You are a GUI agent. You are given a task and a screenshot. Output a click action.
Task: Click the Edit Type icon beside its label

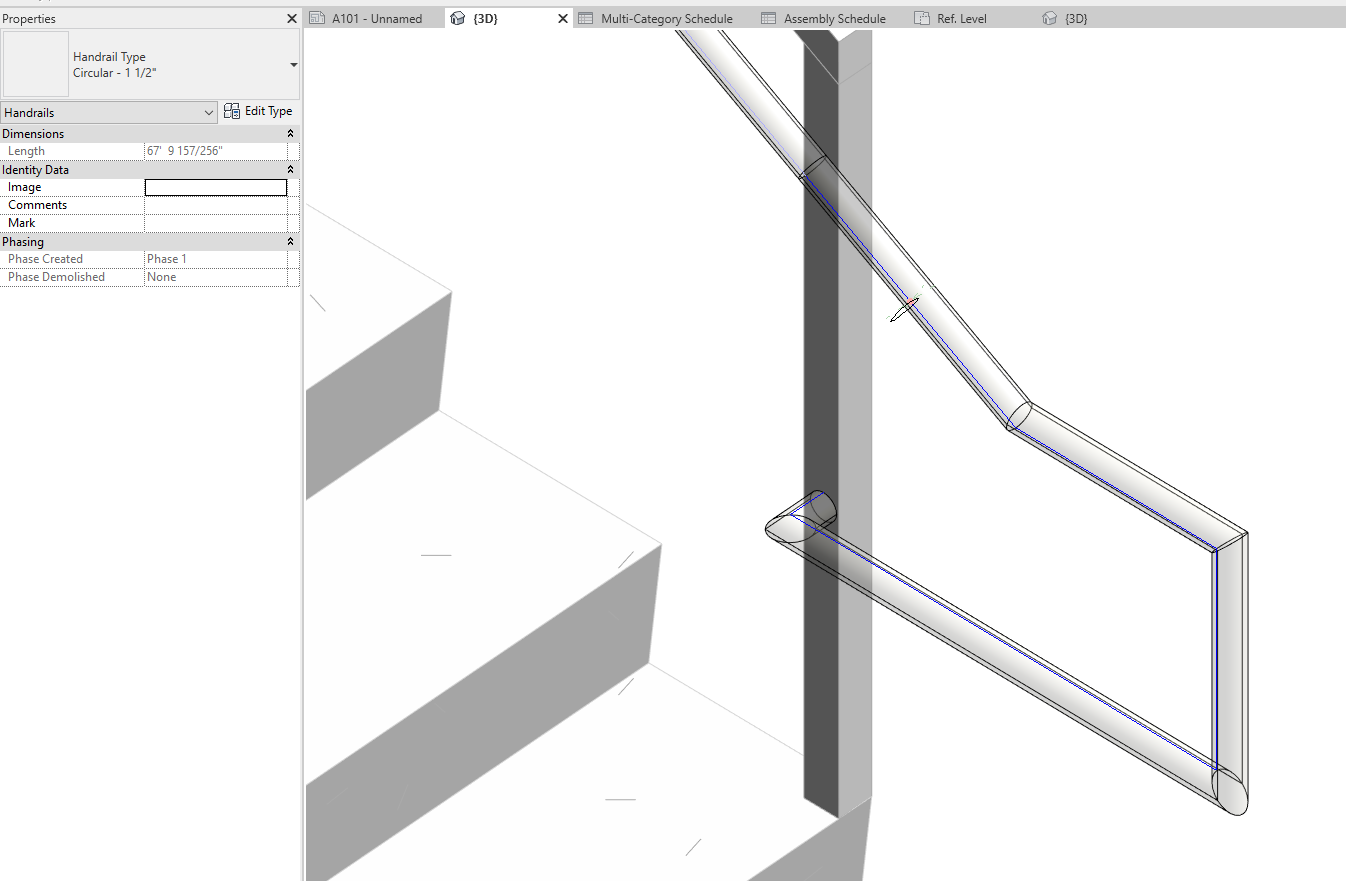231,111
